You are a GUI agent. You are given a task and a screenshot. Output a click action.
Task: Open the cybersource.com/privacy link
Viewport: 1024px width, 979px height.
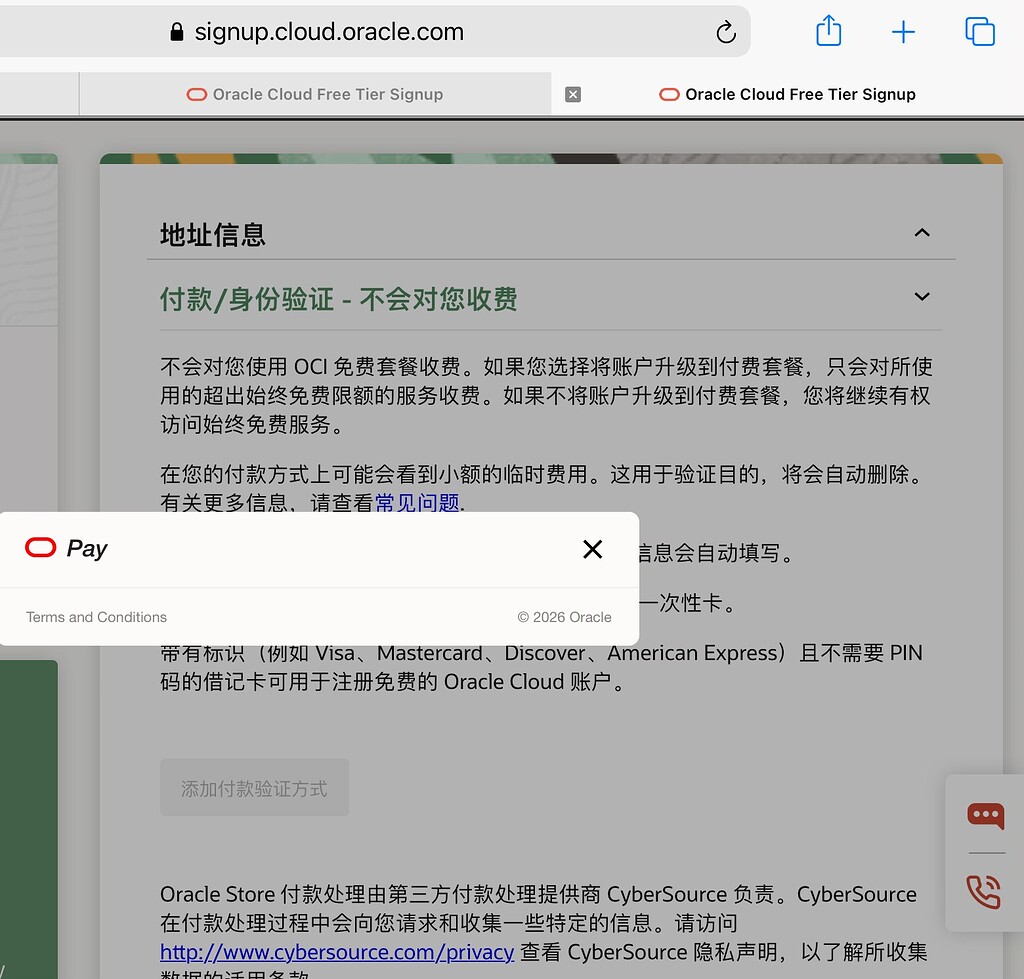(337, 952)
